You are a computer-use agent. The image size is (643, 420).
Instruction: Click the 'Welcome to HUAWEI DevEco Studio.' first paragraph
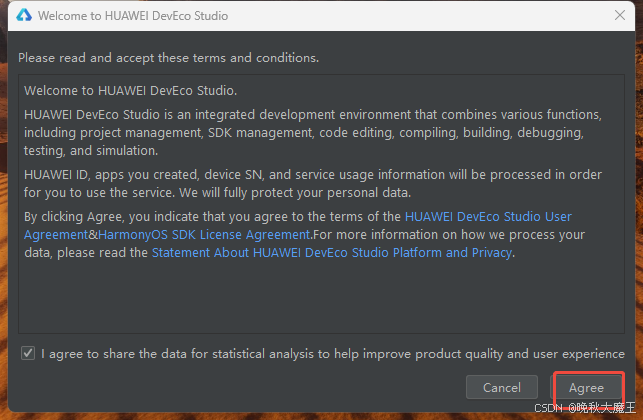tap(131, 92)
